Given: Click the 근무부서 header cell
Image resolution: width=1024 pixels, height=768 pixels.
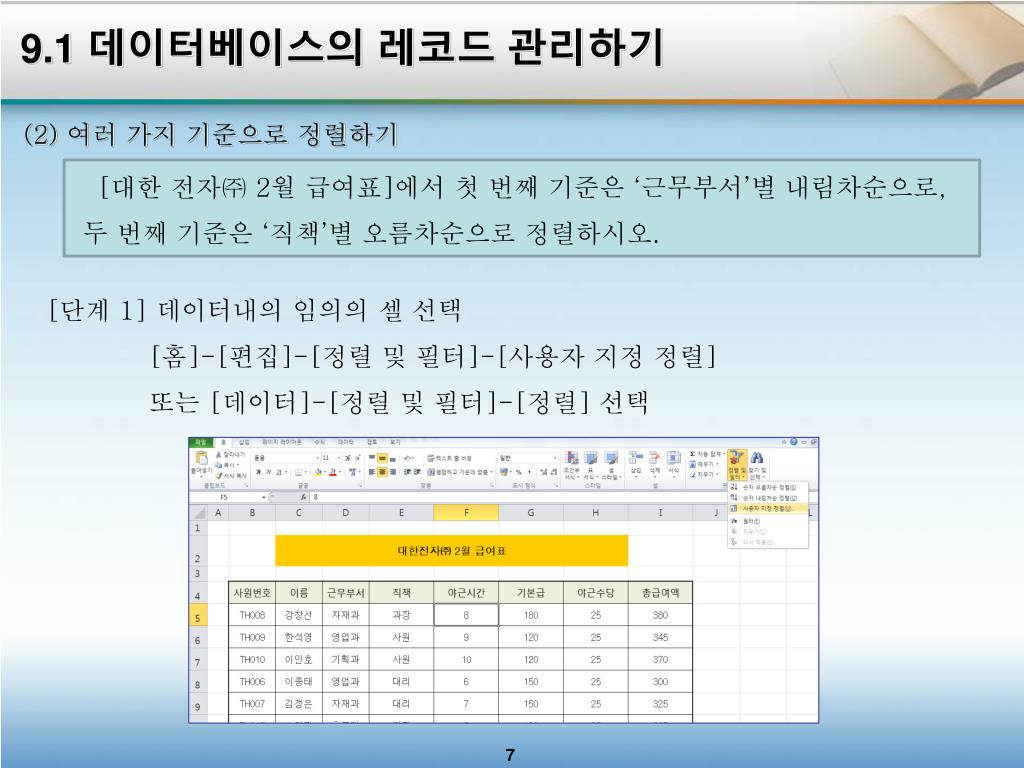Looking at the screenshot, I should (x=345, y=593).
